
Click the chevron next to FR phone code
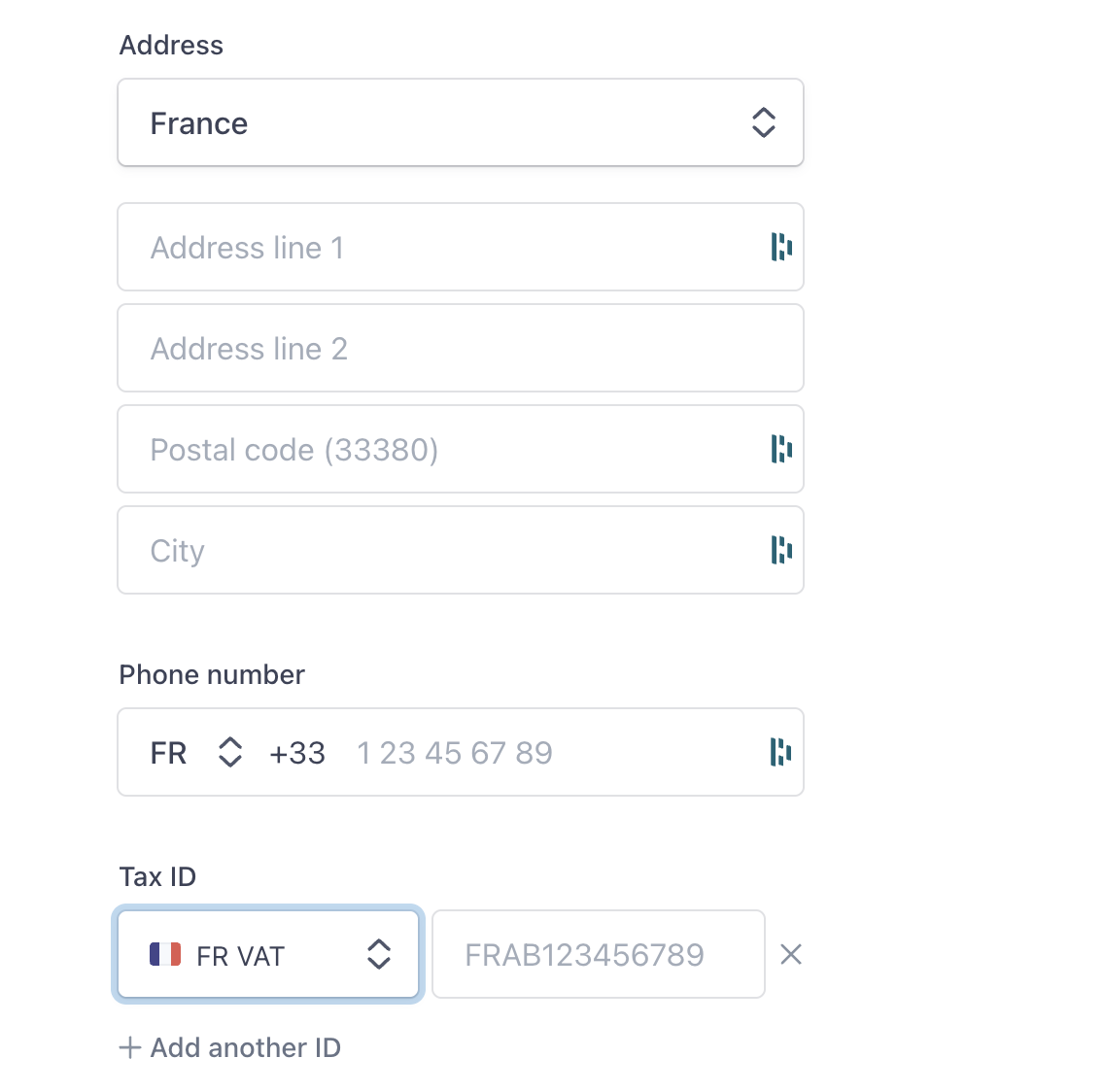coord(230,753)
